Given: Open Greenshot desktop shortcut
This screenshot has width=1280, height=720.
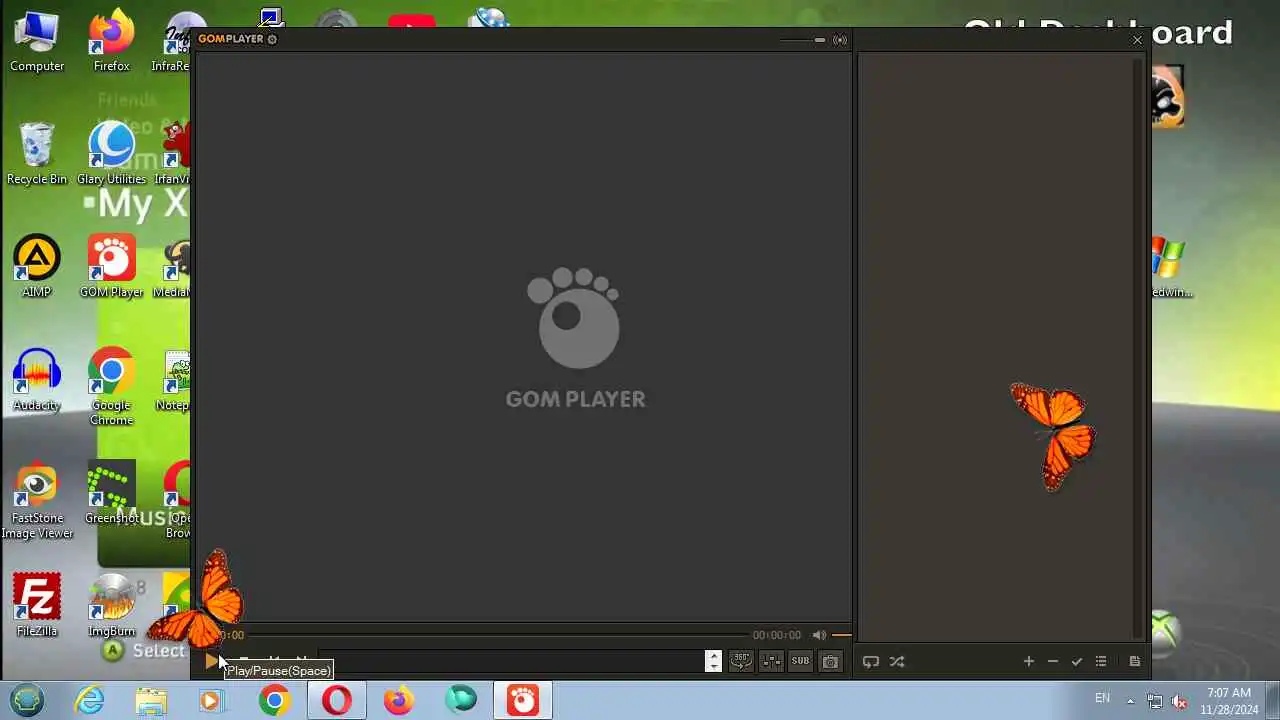Looking at the screenshot, I should pos(111,494).
